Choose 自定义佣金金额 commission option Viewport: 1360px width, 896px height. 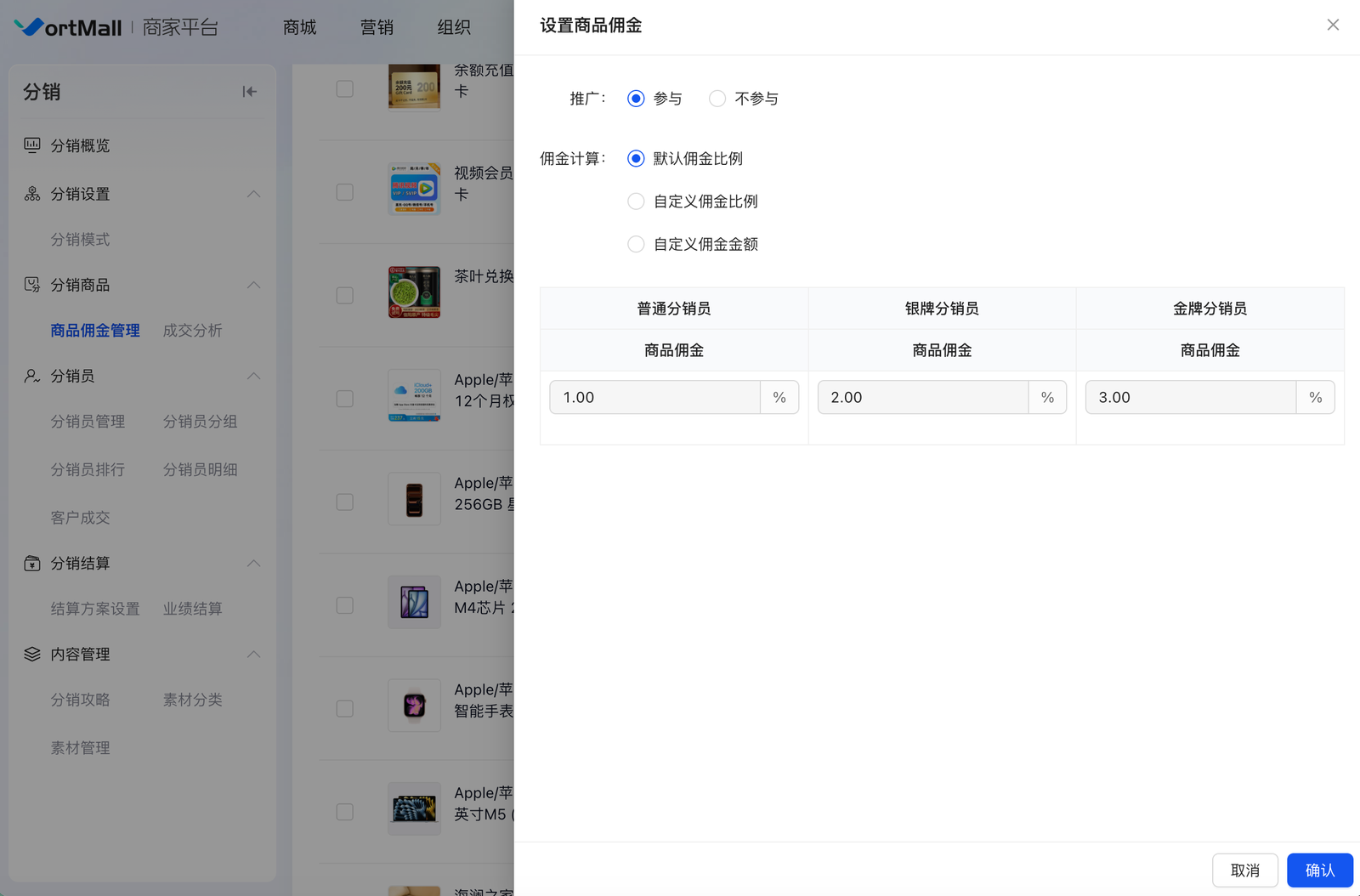[636, 245]
